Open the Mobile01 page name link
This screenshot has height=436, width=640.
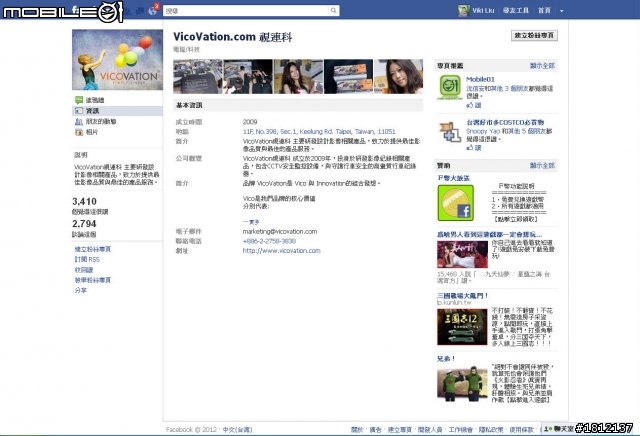coord(480,79)
